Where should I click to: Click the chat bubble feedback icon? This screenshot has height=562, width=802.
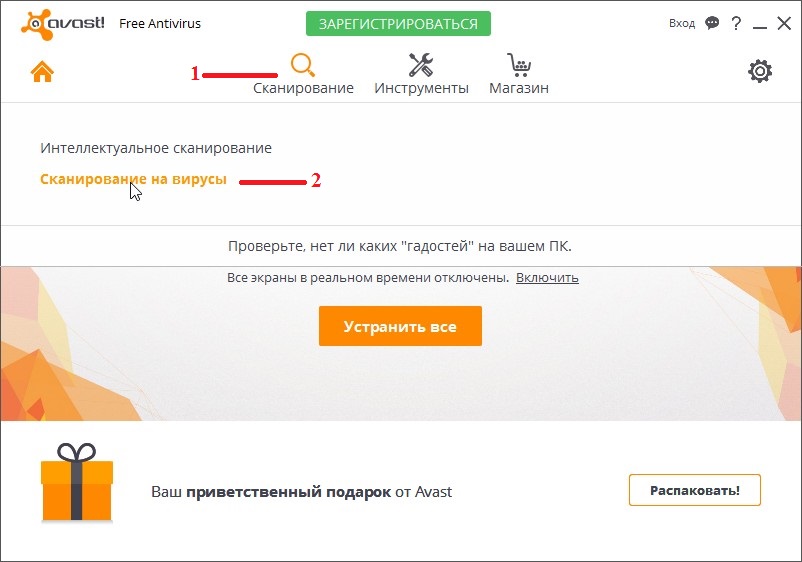[712, 22]
